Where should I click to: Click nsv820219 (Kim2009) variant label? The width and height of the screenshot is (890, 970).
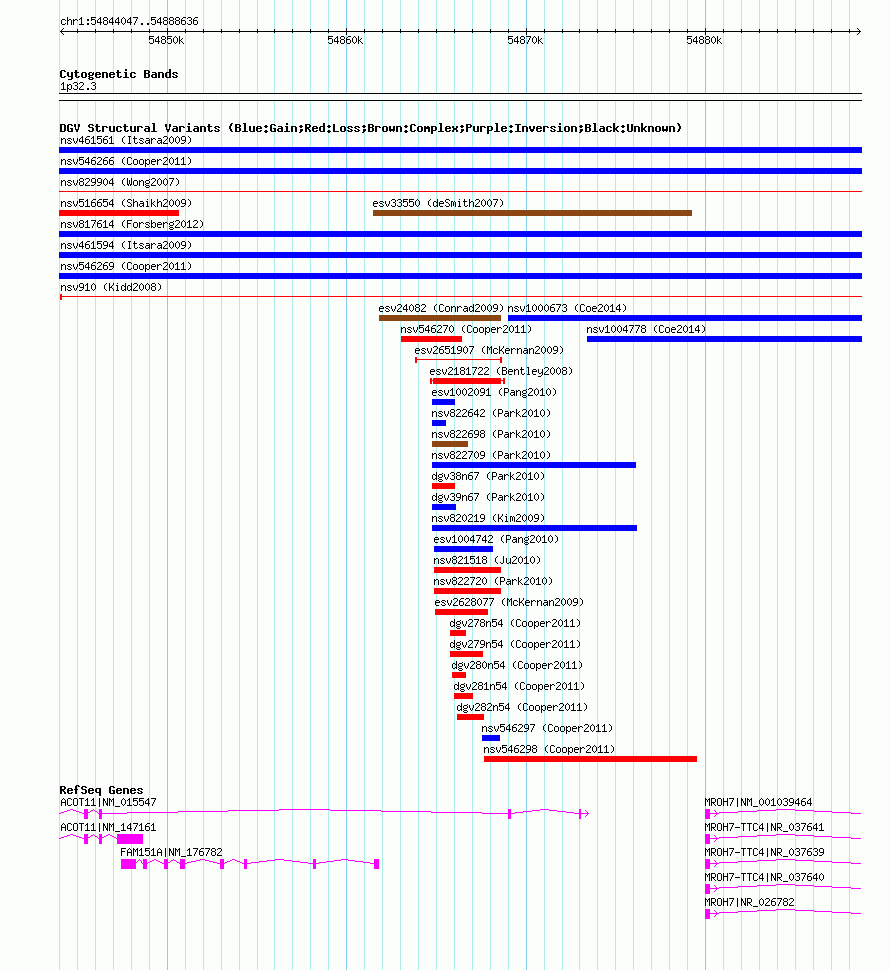point(488,519)
